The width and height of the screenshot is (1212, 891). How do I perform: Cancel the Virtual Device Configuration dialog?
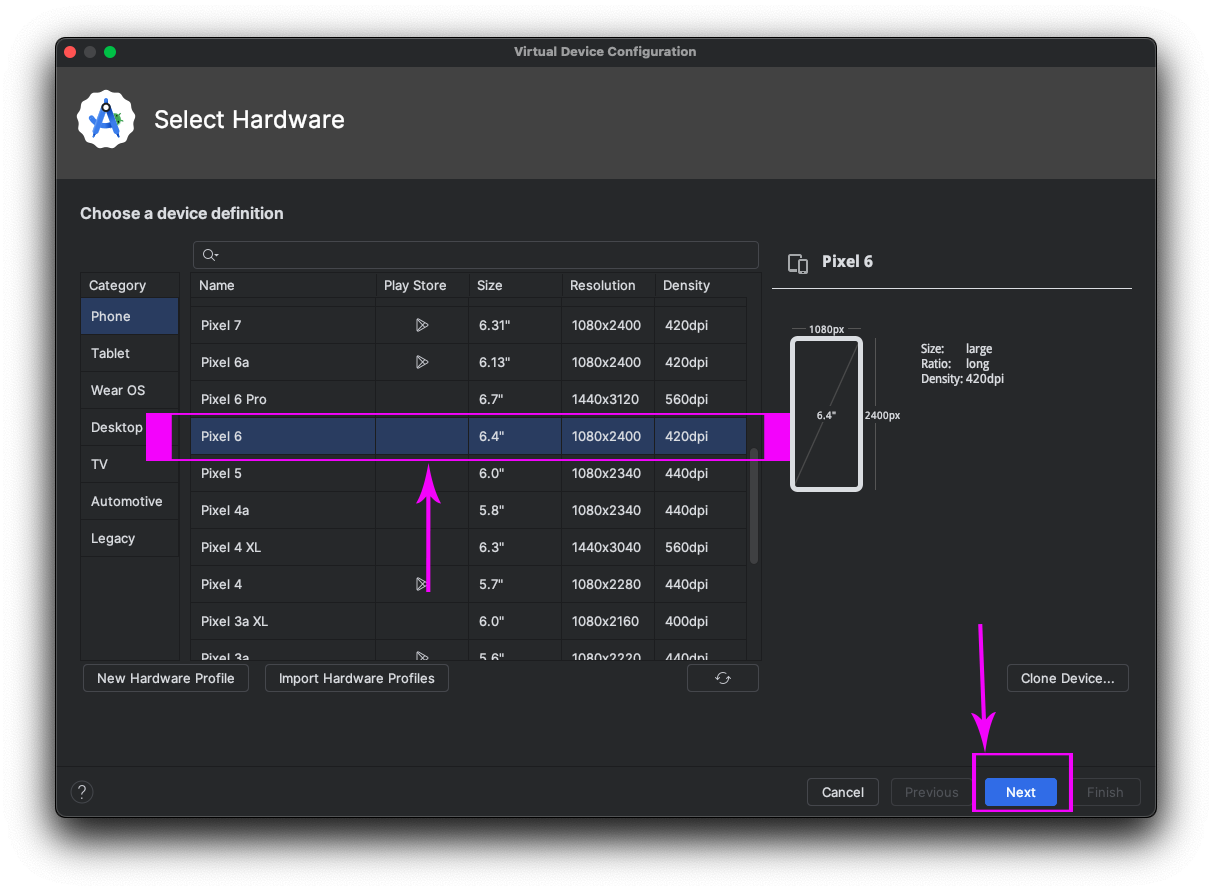click(843, 792)
